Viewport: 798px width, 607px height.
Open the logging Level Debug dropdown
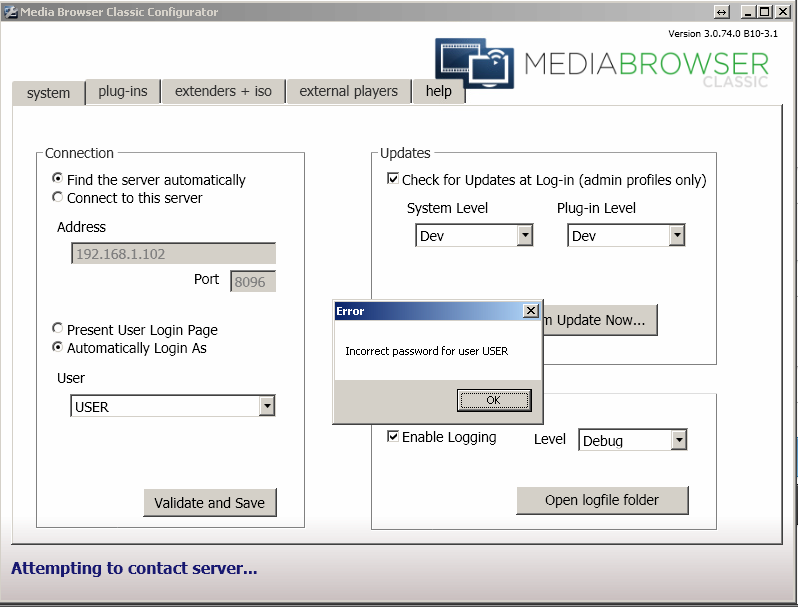[x=632, y=440]
